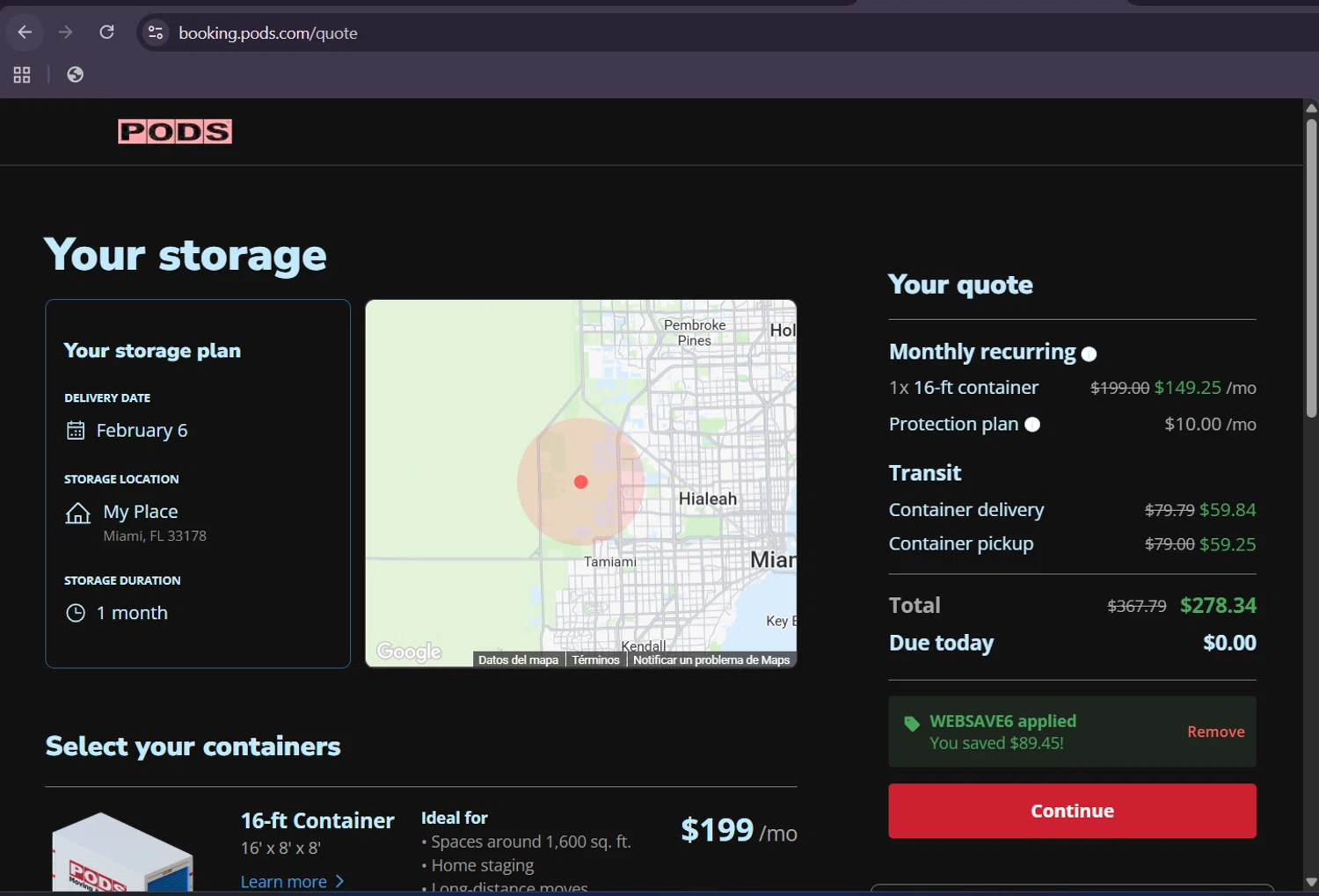Image resolution: width=1319 pixels, height=896 pixels.
Task: Open map Términos link
Action: click(595, 659)
